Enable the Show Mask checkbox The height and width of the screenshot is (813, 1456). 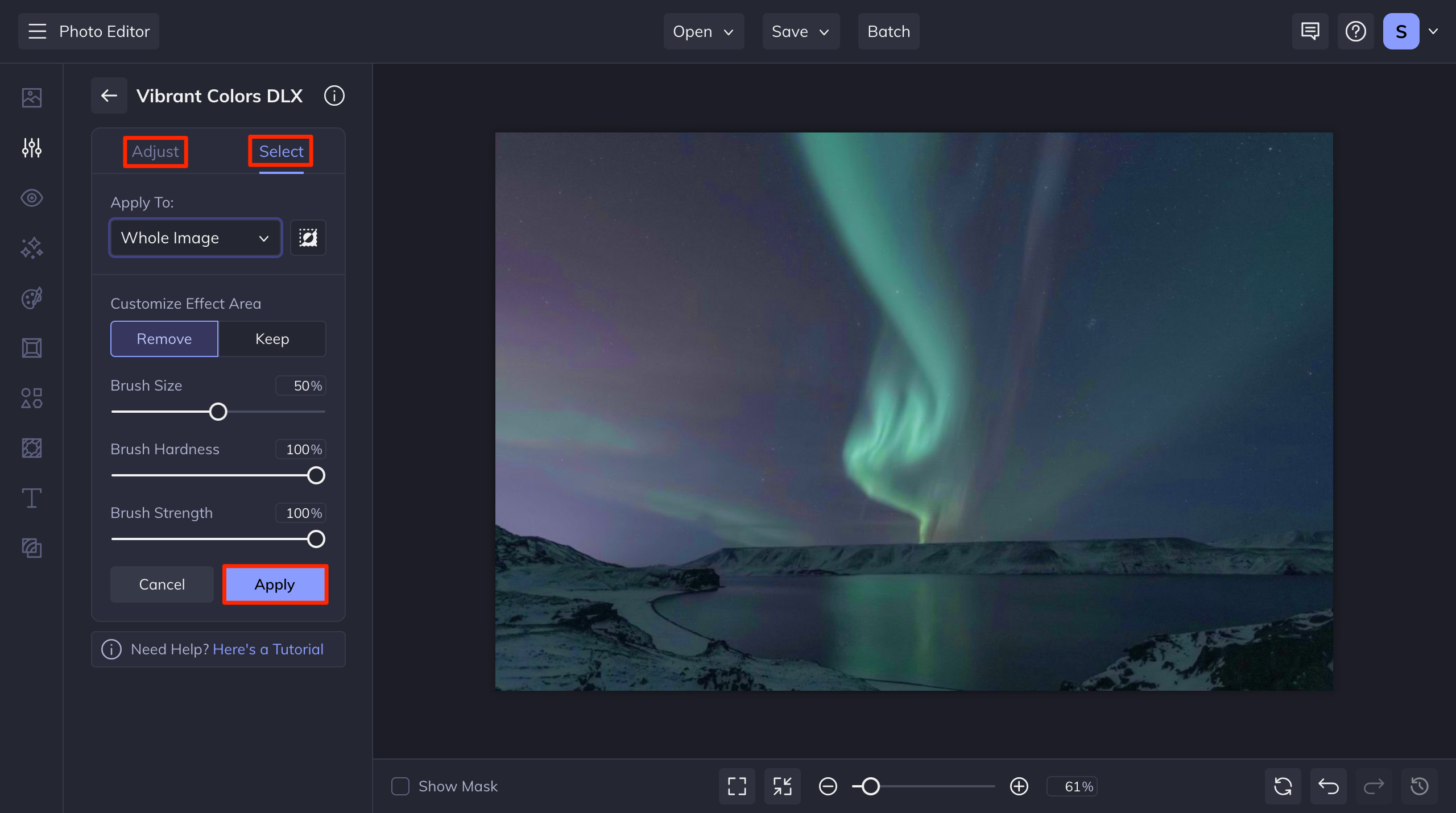(x=400, y=786)
